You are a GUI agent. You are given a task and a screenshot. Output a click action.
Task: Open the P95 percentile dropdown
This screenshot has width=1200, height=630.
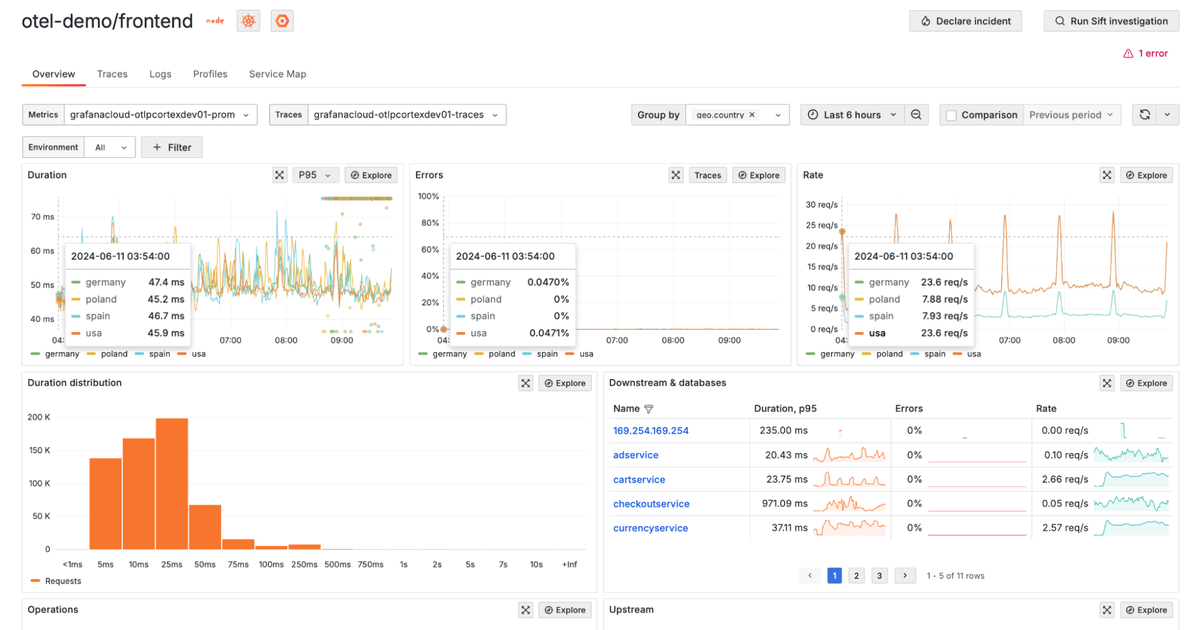pyautogui.click(x=315, y=175)
